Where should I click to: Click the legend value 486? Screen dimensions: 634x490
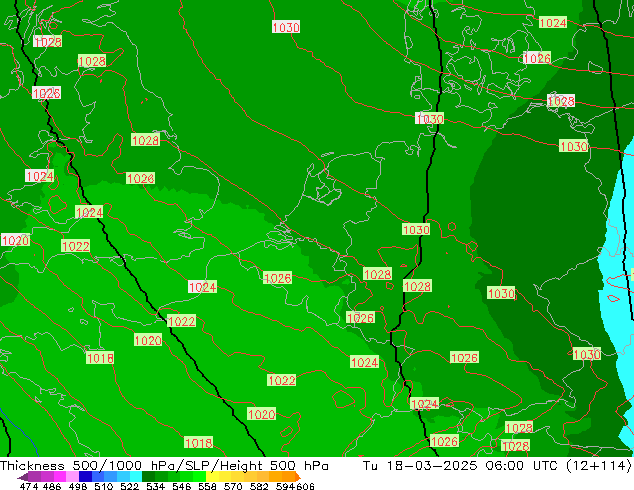point(52,486)
